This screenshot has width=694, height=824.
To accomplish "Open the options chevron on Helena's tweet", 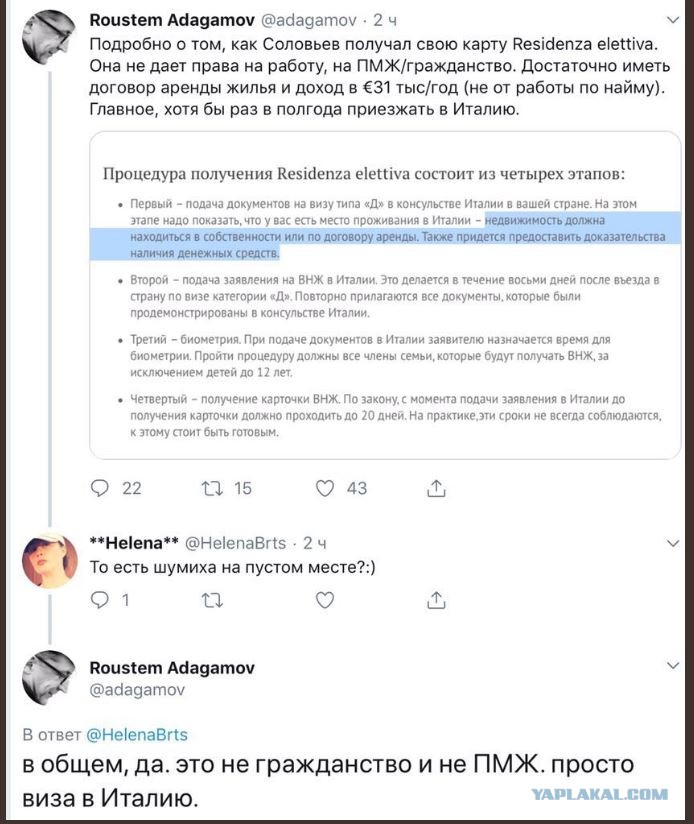I will (672, 543).
